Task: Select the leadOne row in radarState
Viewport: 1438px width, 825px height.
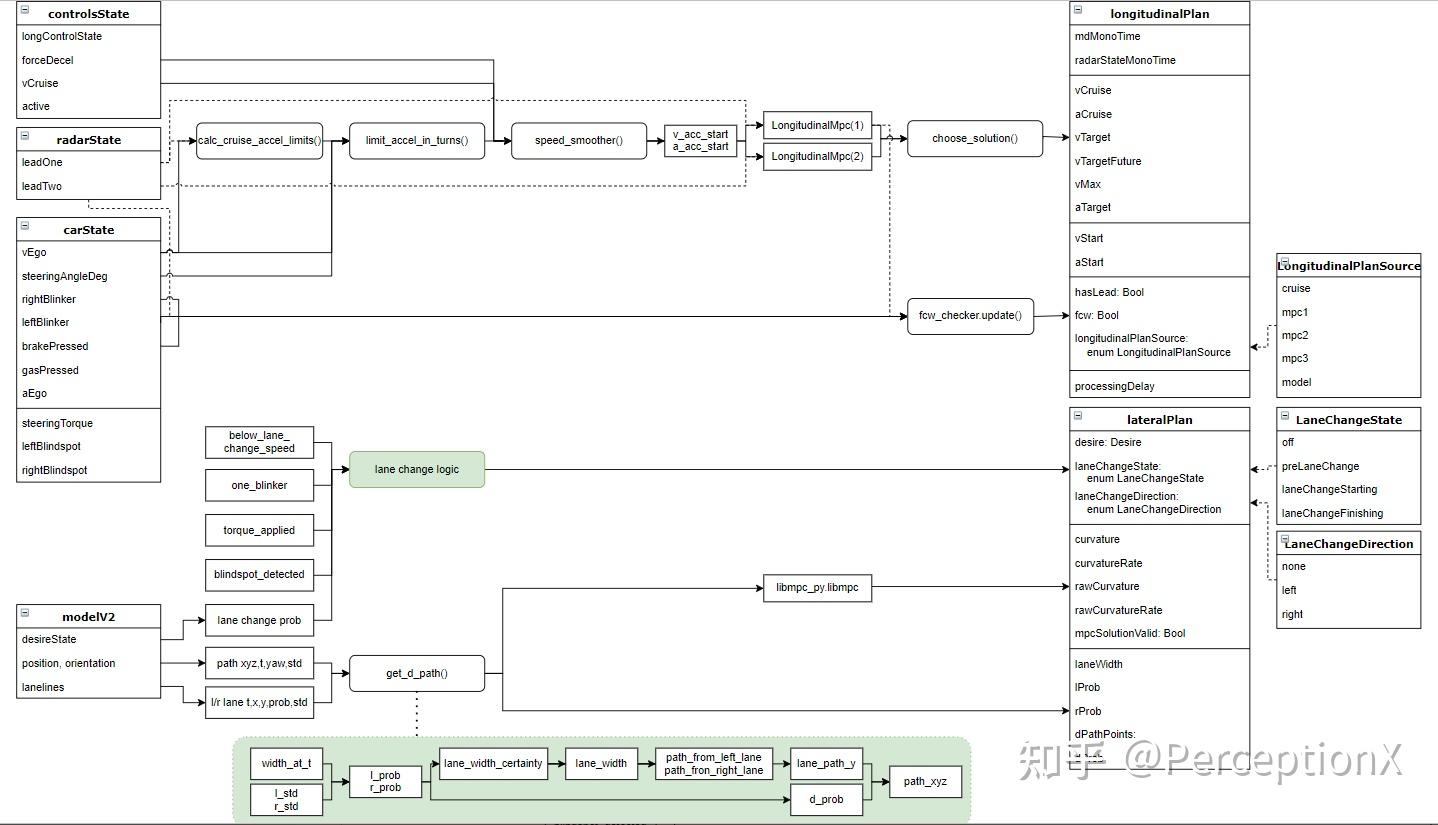Action: coord(89,162)
